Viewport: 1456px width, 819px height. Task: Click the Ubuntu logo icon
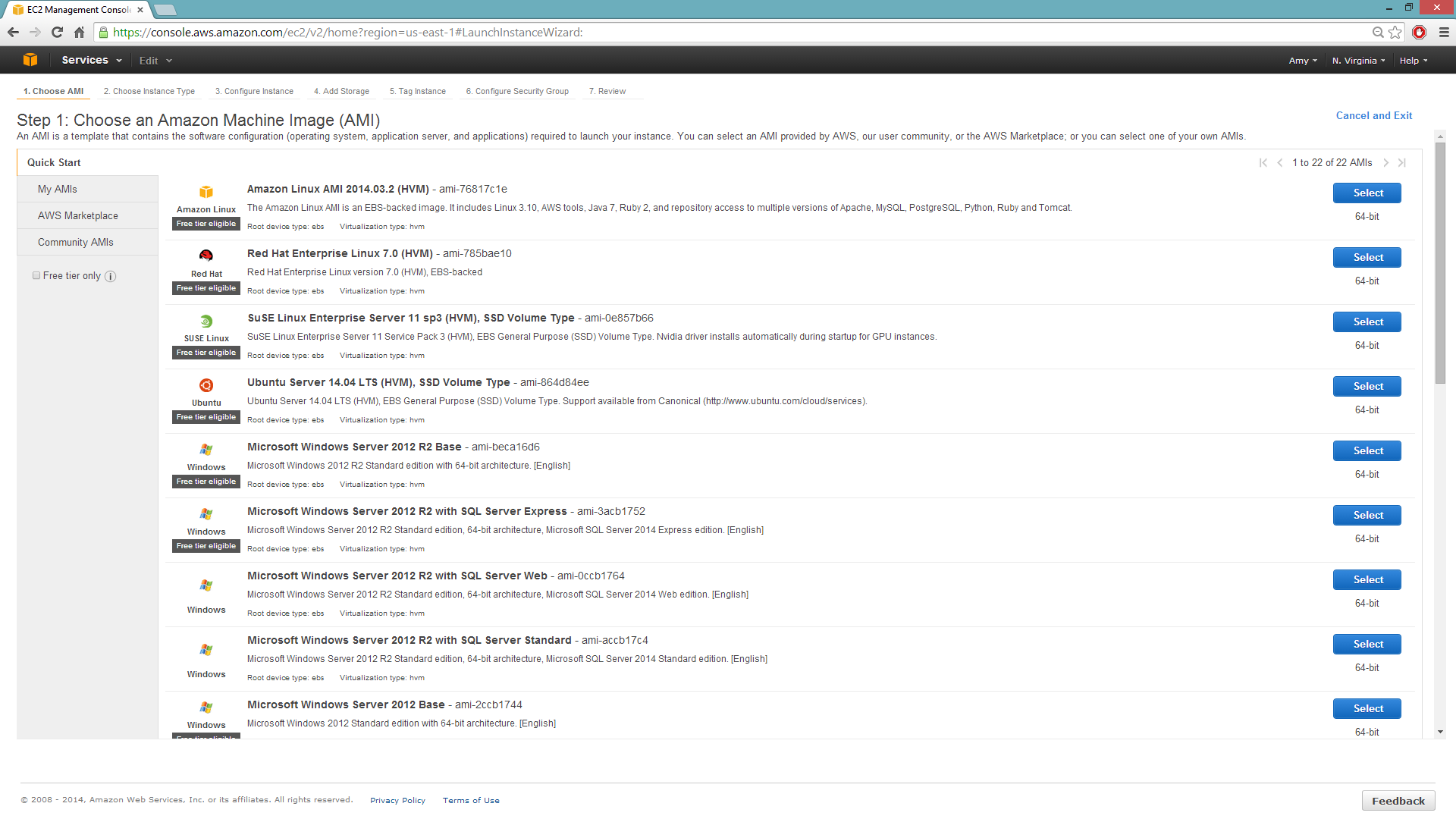[x=206, y=385]
